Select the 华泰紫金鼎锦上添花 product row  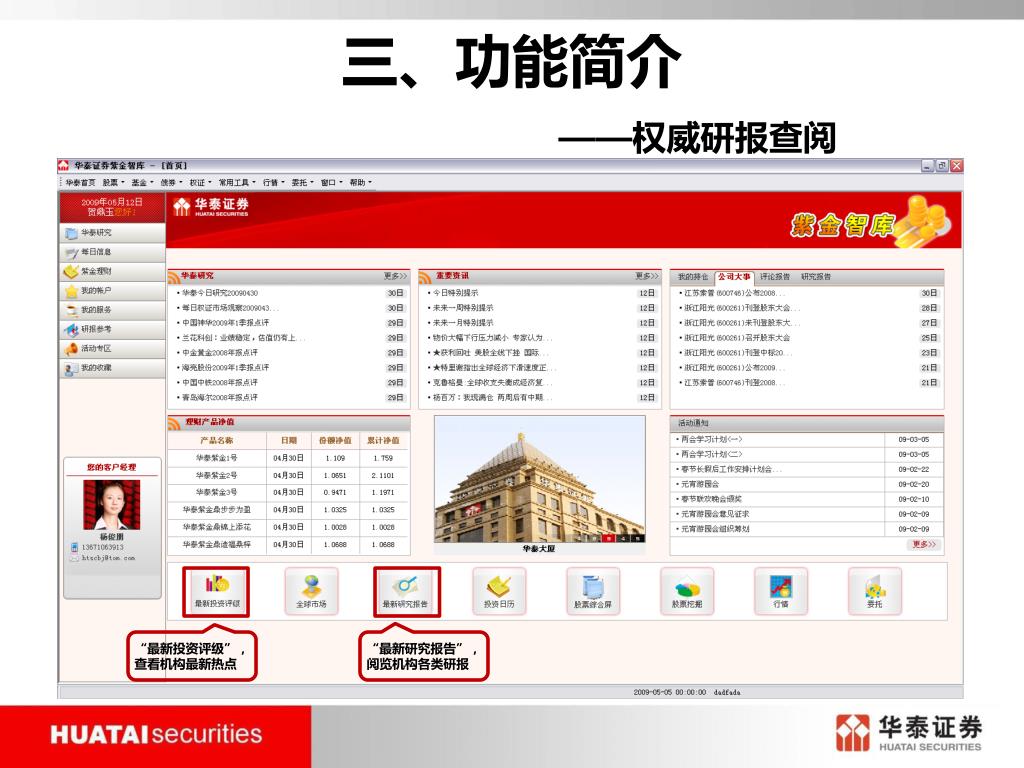point(289,527)
